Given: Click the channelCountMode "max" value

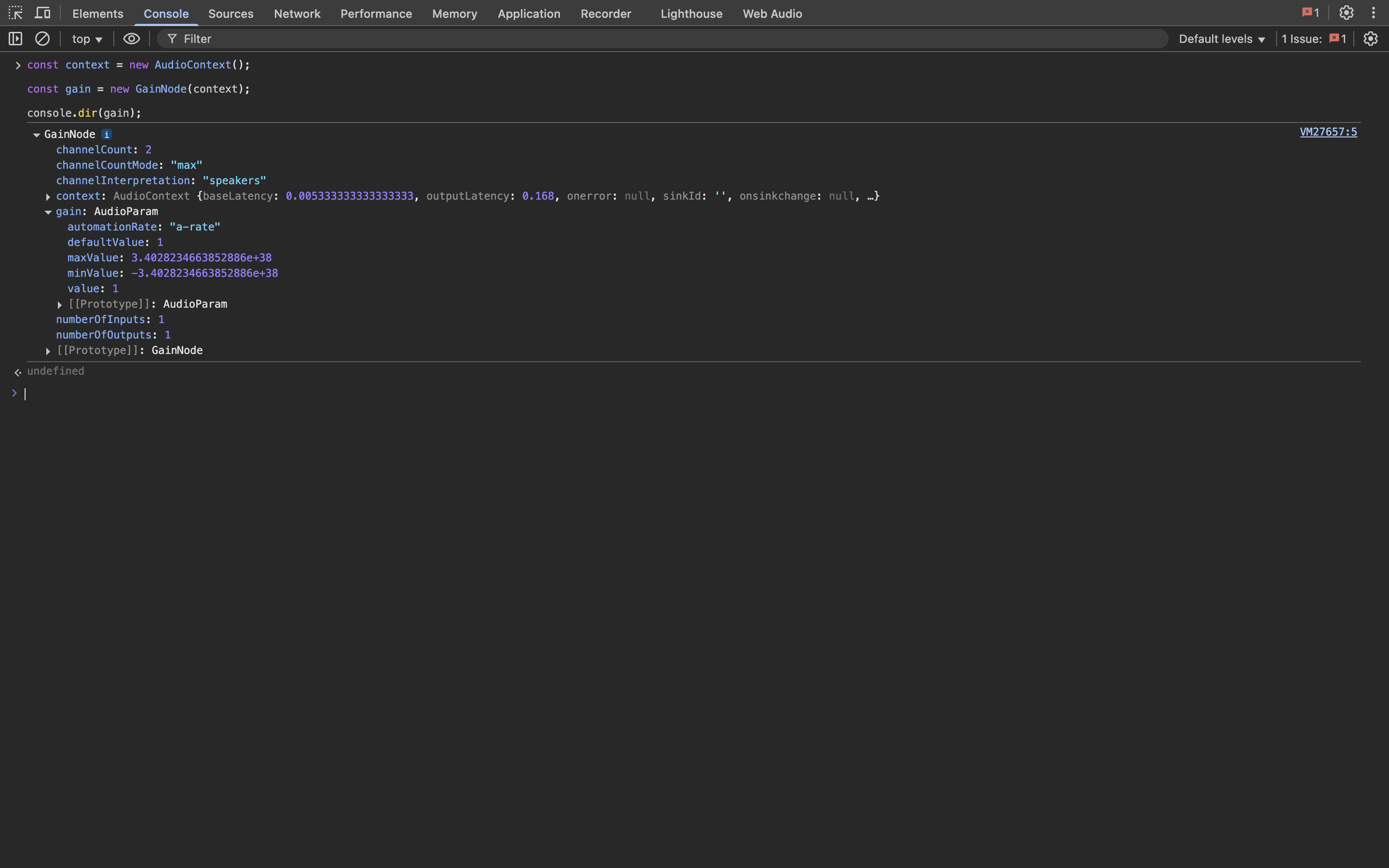Looking at the screenshot, I should 187,165.
